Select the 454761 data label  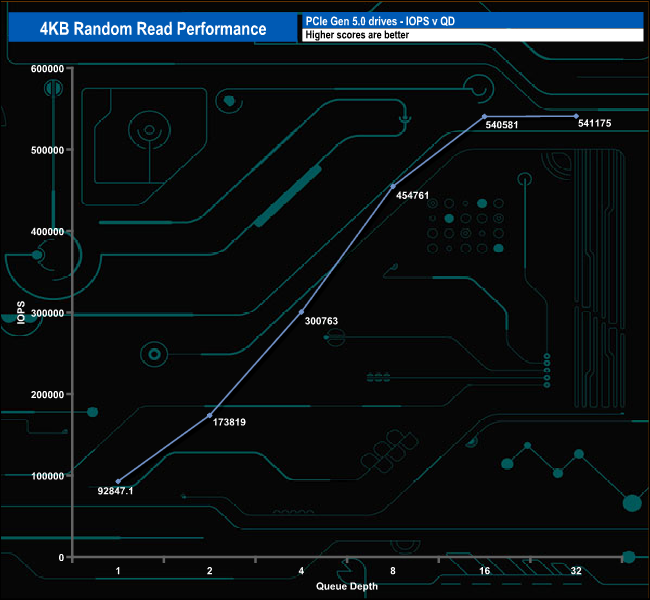click(411, 195)
